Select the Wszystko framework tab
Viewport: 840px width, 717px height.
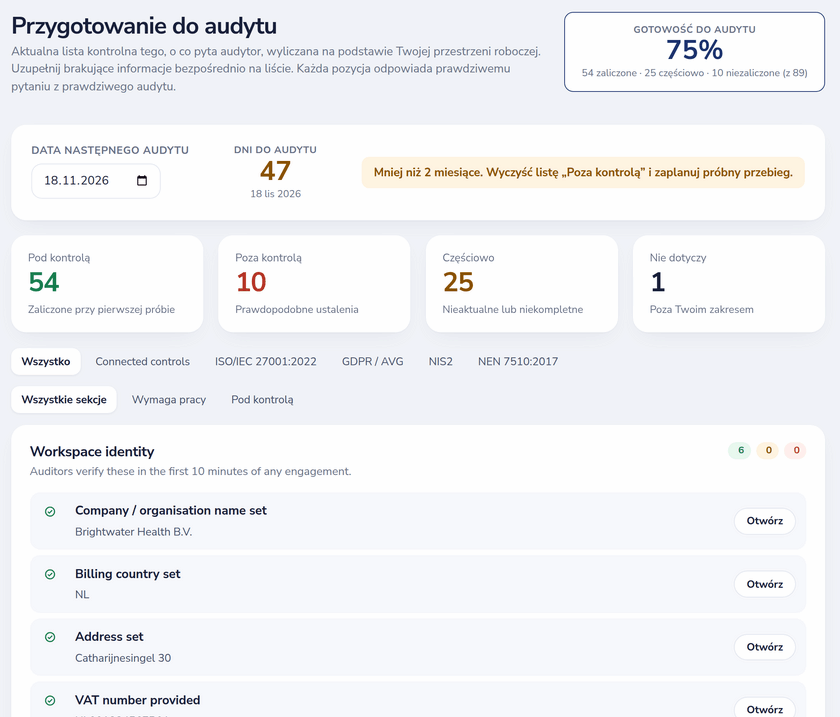point(46,362)
